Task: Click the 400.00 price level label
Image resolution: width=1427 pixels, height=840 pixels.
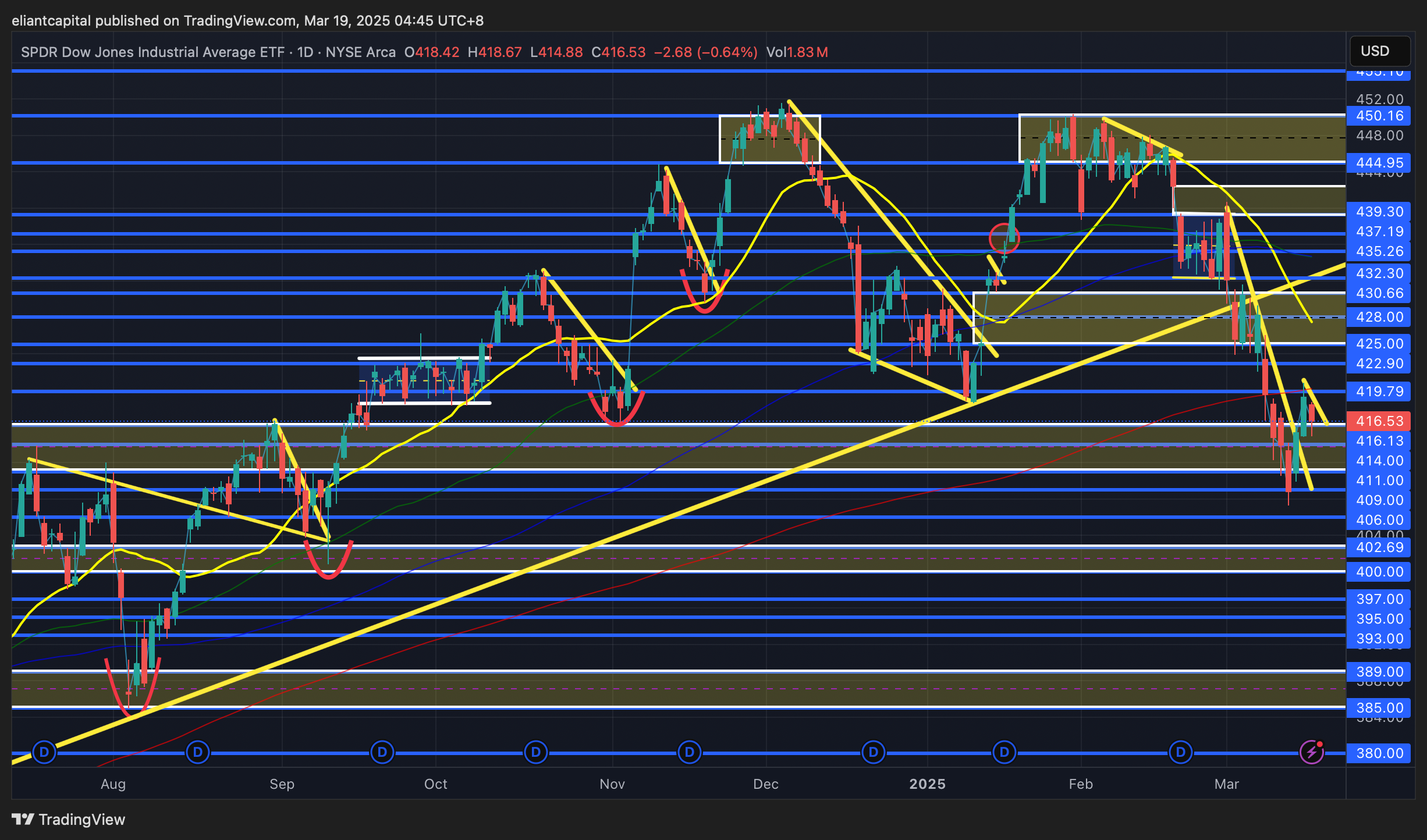Action: tap(1379, 572)
